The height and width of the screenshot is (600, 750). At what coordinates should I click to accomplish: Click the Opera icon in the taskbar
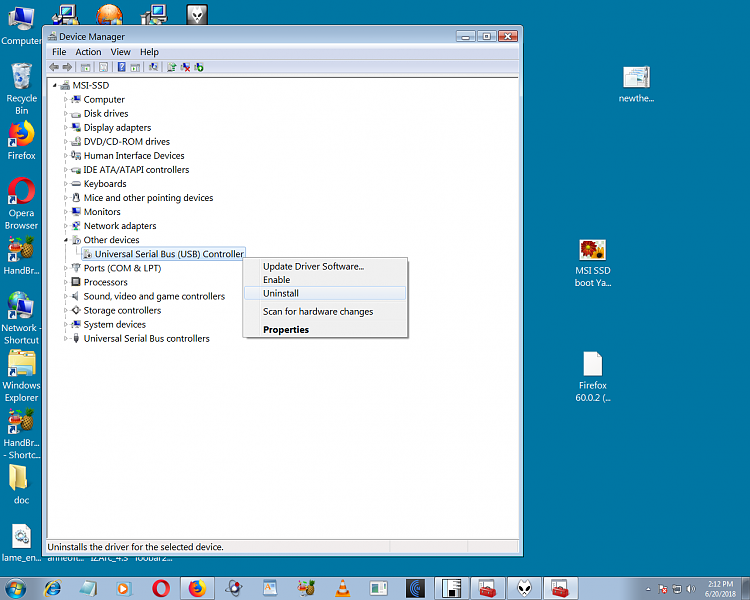(x=161, y=588)
